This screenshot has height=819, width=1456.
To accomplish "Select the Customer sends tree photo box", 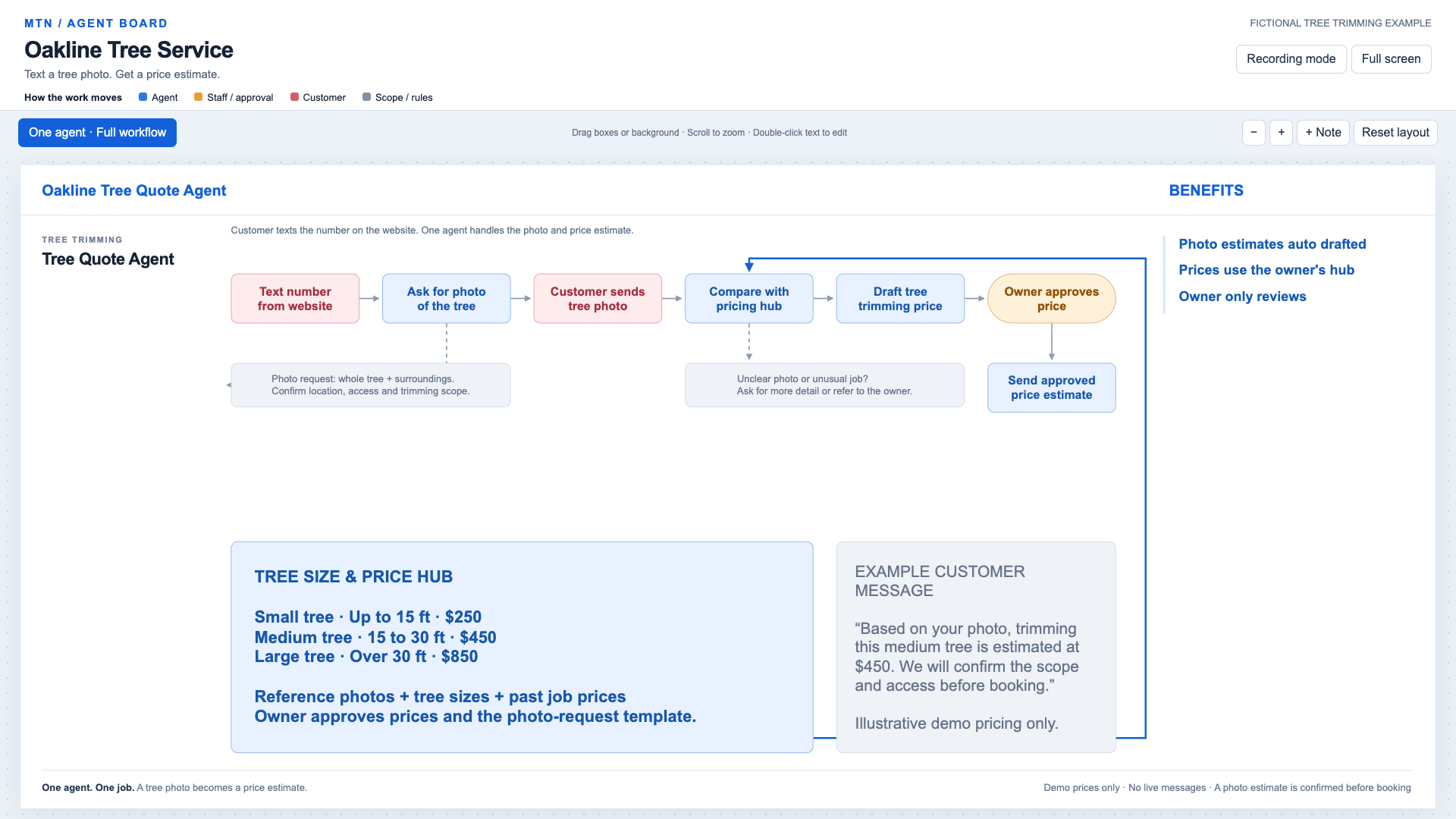I will [598, 299].
